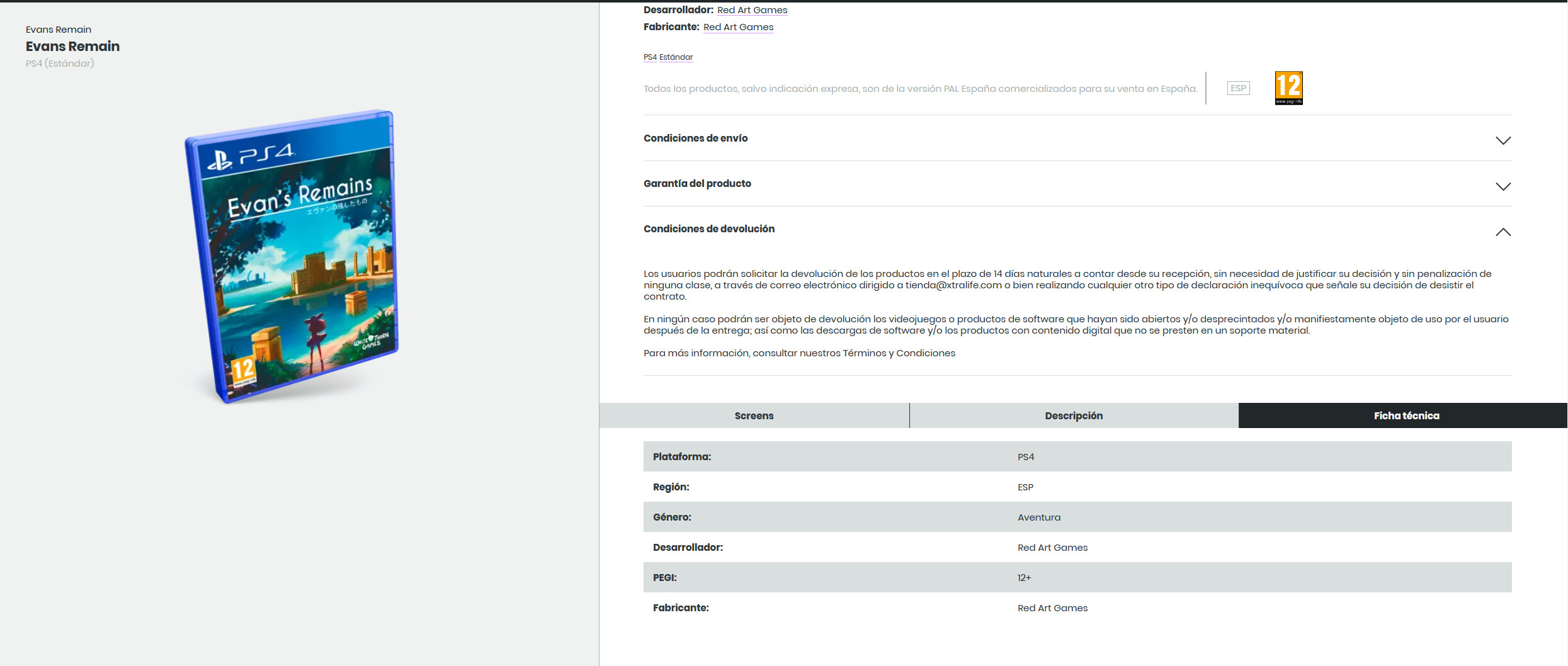Image resolution: width=1568 pixels, height=666 pixels.
Task: Click the PEGI 12 rating badge
Action: tap(1288, 88)
